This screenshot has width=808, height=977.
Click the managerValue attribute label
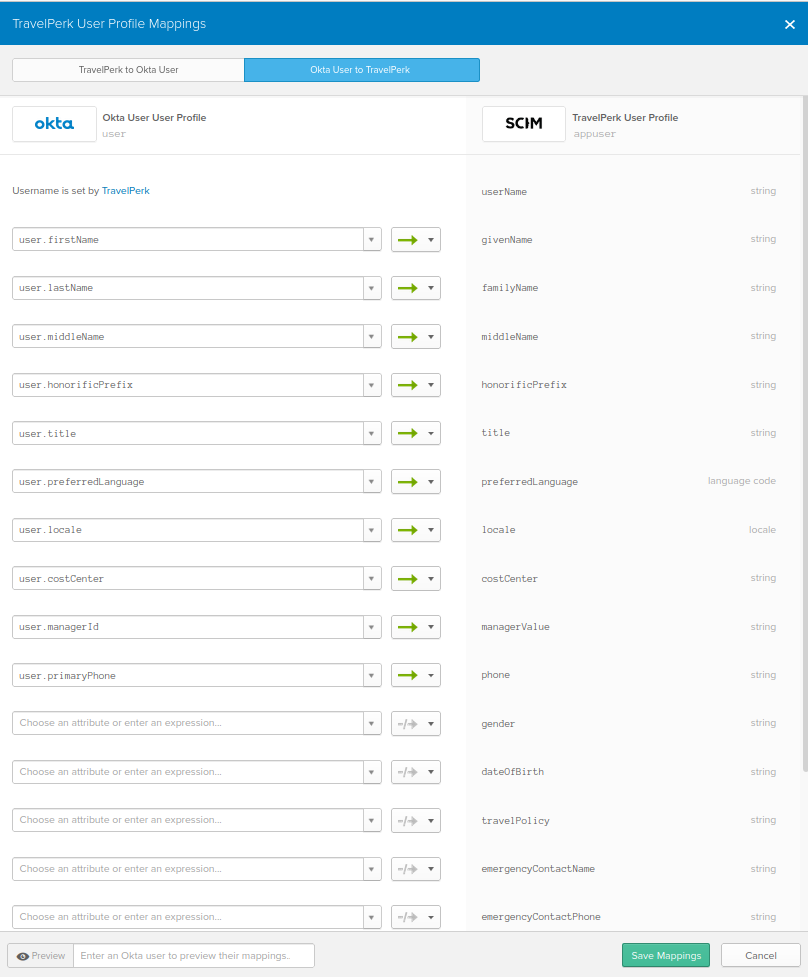(x=515, y=627)
